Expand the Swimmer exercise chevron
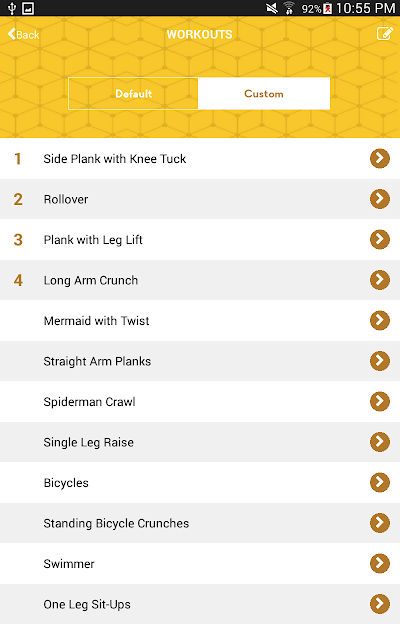Image resolution: width=400 pixels, height=640 pixels. [380, 563]
